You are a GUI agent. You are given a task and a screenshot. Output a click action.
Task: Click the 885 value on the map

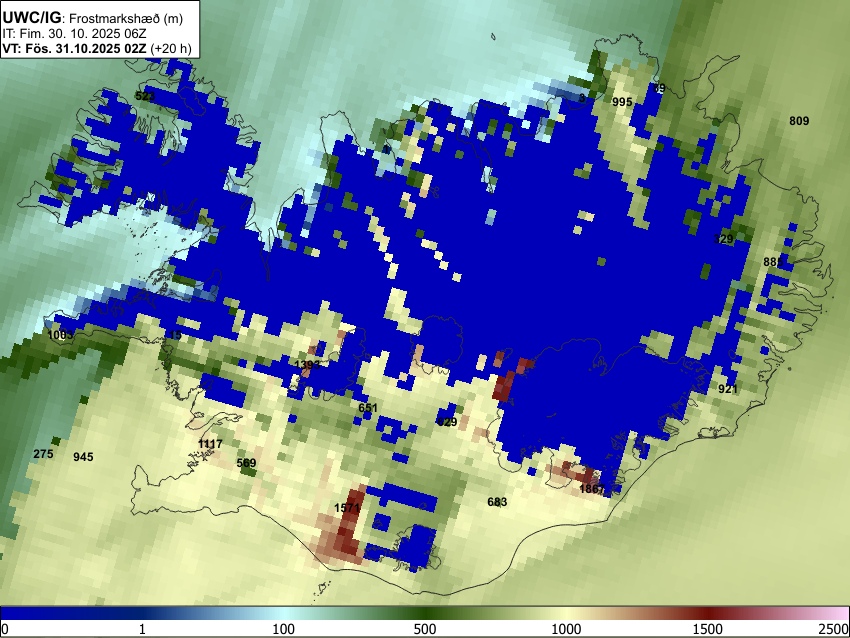coord(773,262)
